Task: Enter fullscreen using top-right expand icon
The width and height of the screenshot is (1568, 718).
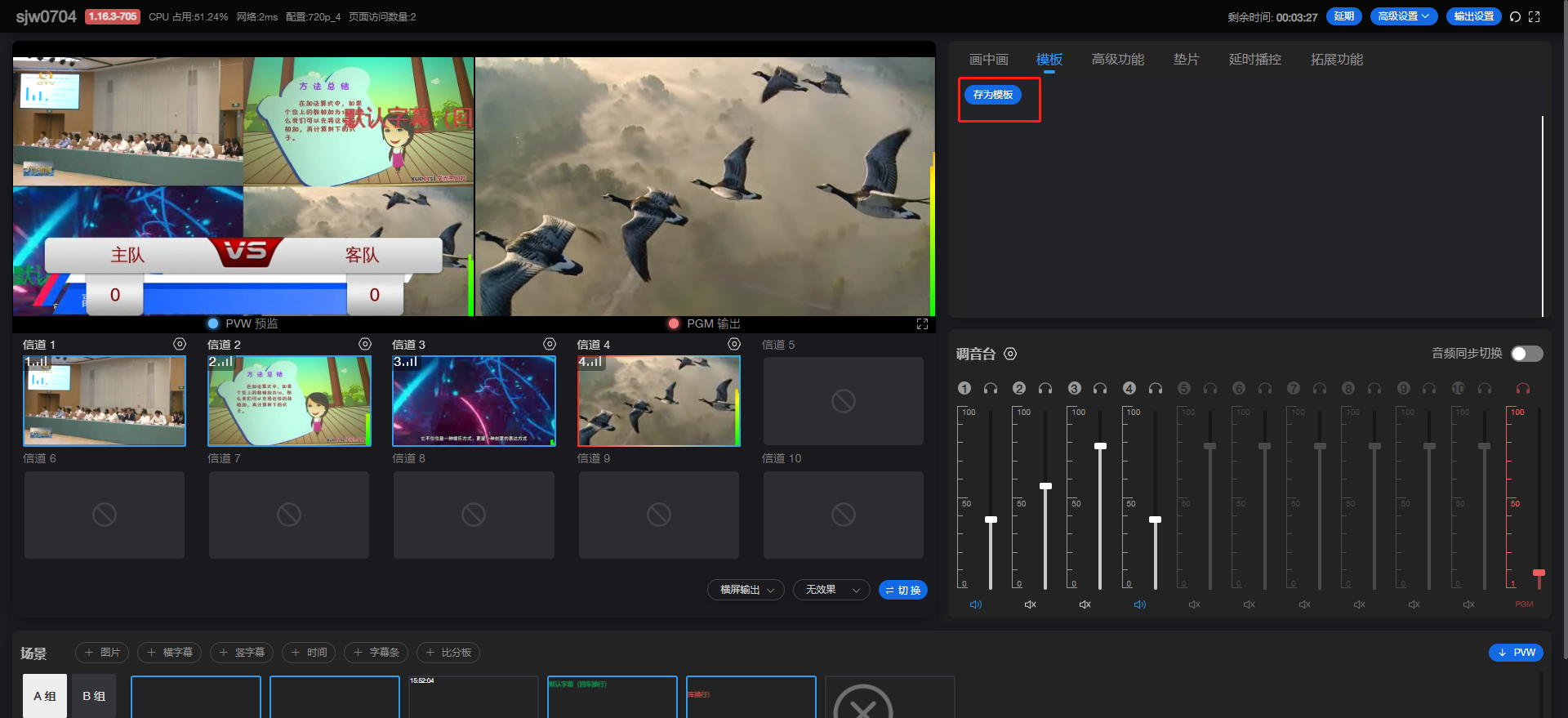Action: [x=1535, y=17]
